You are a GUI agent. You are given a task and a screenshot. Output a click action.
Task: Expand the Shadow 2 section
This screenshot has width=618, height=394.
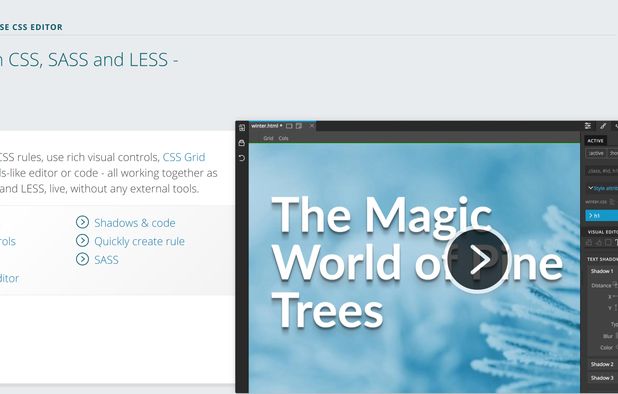602,364
